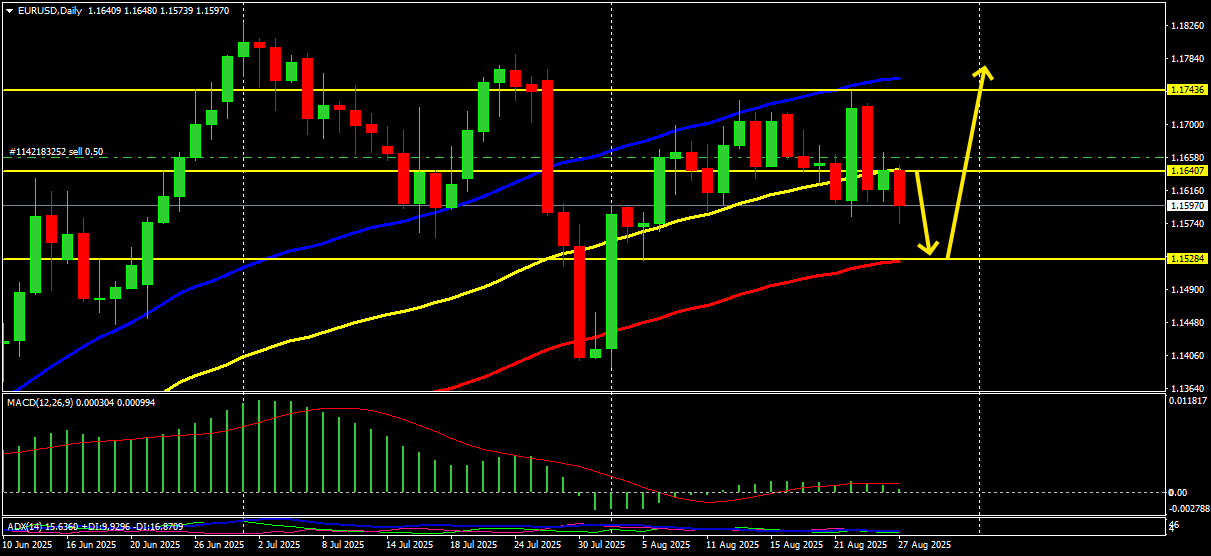Click the 1.18260 price scale label
This screenshot has height=556, width=1211.
click(x=1187, y=26)
